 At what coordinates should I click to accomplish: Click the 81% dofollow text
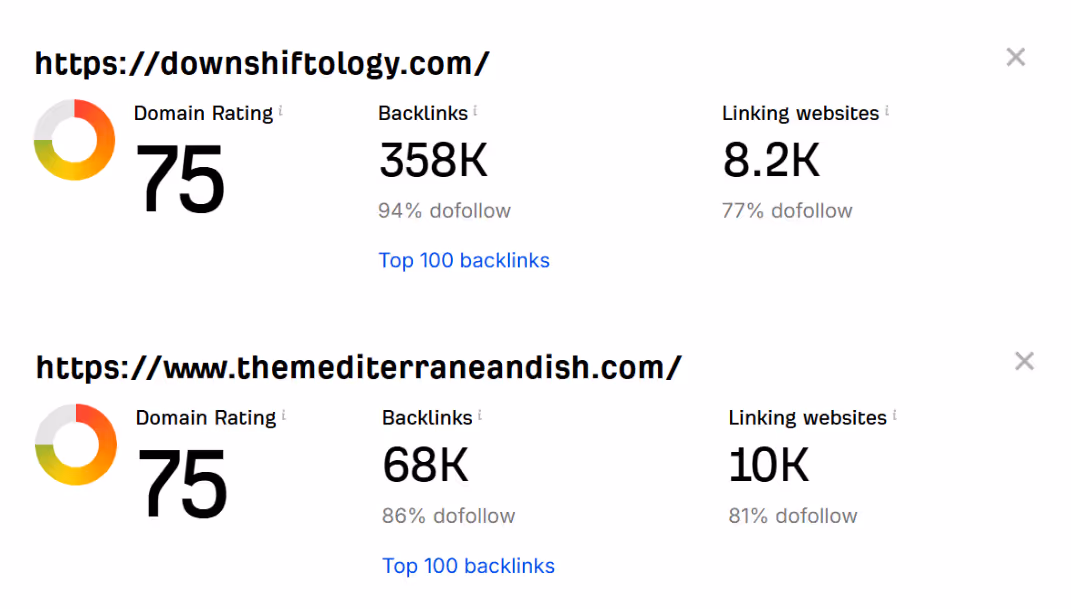tap(792, 515)
